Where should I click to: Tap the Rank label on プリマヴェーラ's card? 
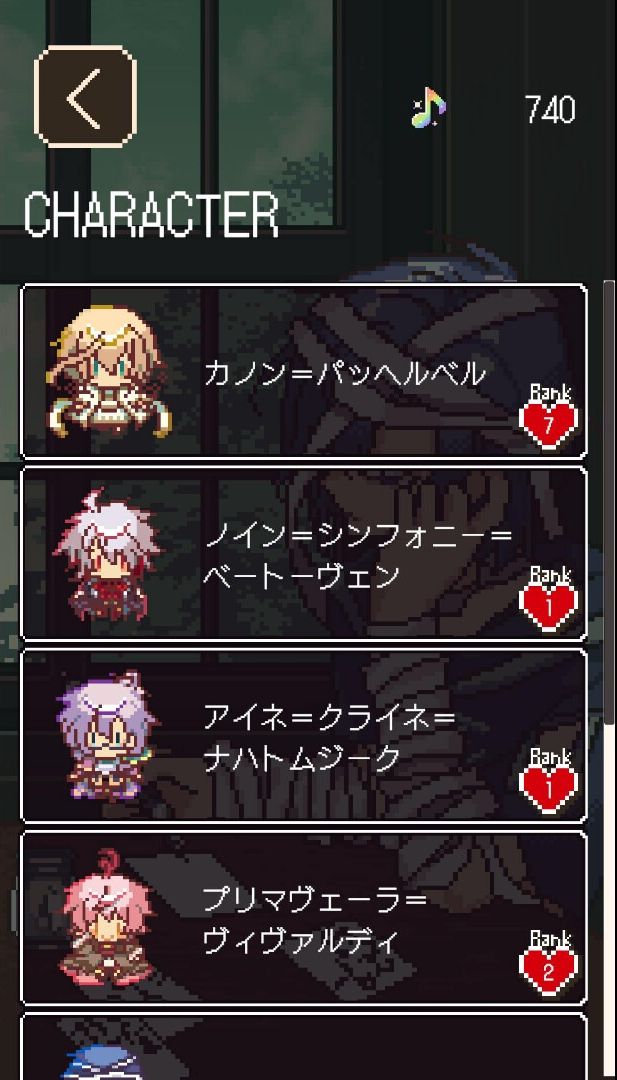click(x=550, y=938)
